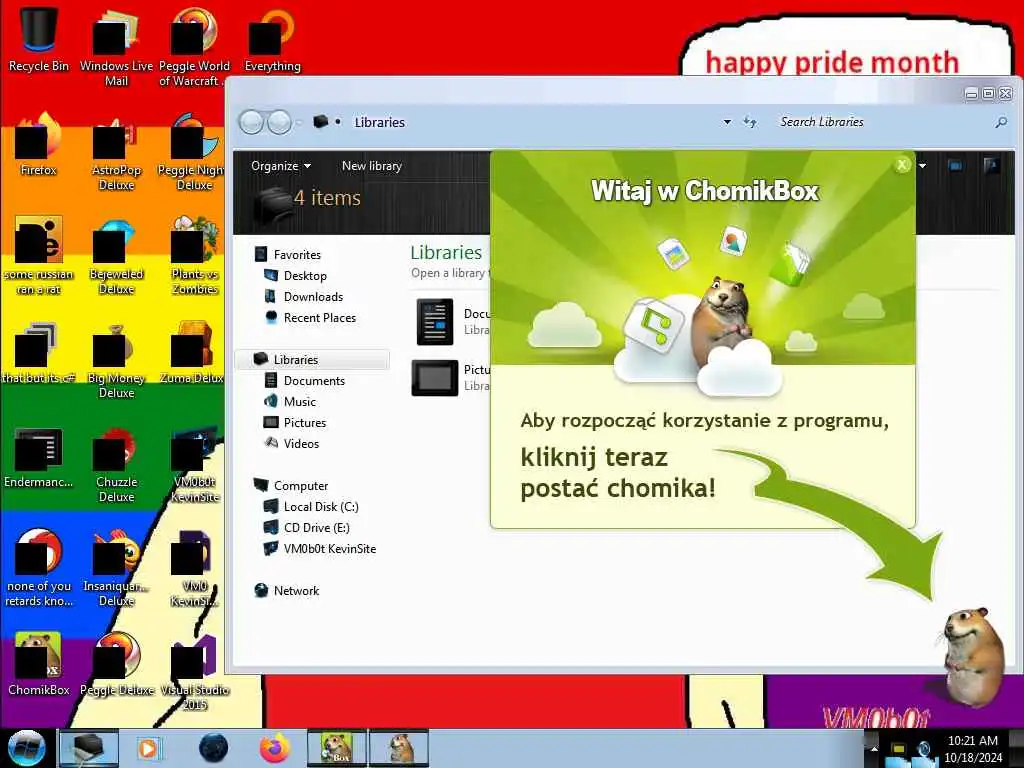Viewport: 1024px width, 768px height.
Task: Click the ChomikBox hamster character
Action: click(973, 656)
